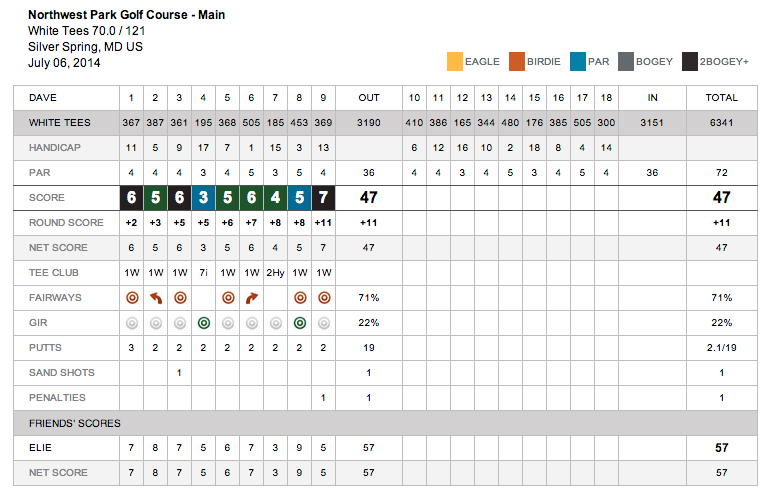This screenshot has height=491, width=771.
Task: Click the black 2BOGEY+ legend swatch
Action: pyautogui.click(x=690, y=62)
